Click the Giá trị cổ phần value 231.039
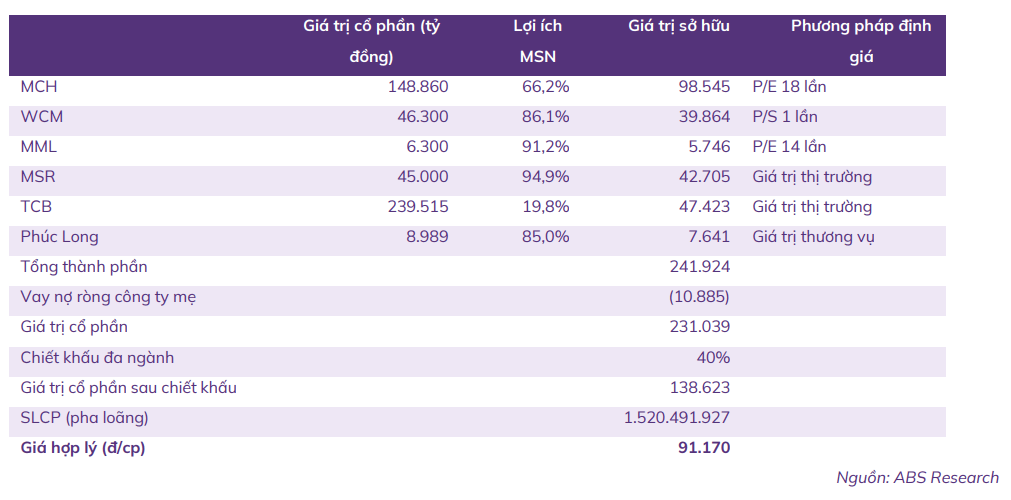1011x500 pixels. point(700,326)
